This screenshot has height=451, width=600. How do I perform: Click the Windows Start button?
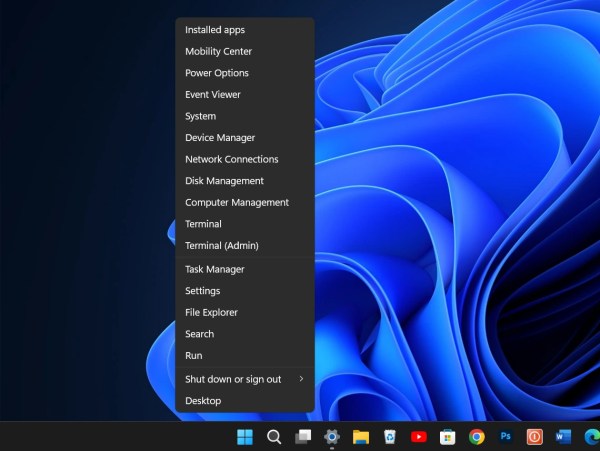244,437
